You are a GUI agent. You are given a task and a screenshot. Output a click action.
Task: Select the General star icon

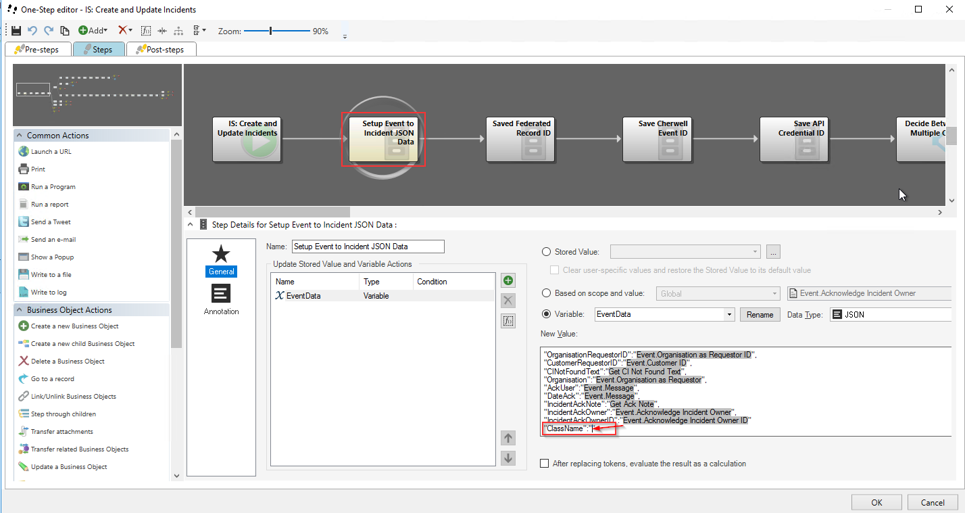(221, 256)
